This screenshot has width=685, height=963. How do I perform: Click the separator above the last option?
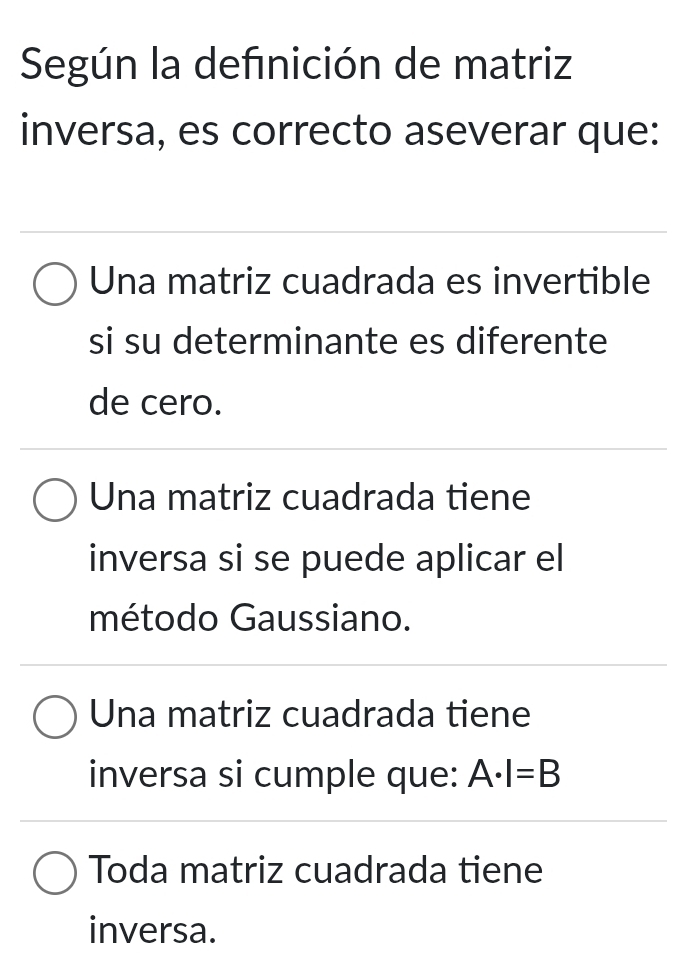342,822
